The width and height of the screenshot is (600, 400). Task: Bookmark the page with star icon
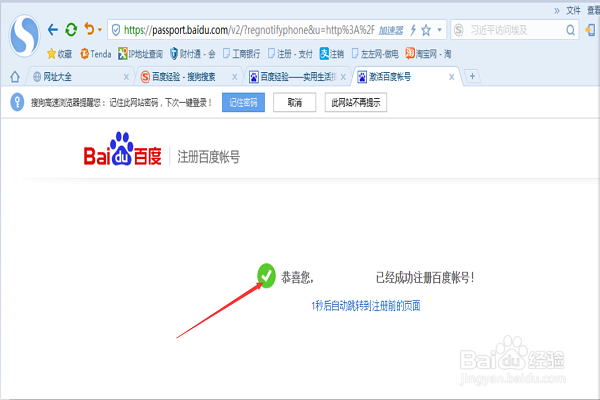tap(426, 30)
